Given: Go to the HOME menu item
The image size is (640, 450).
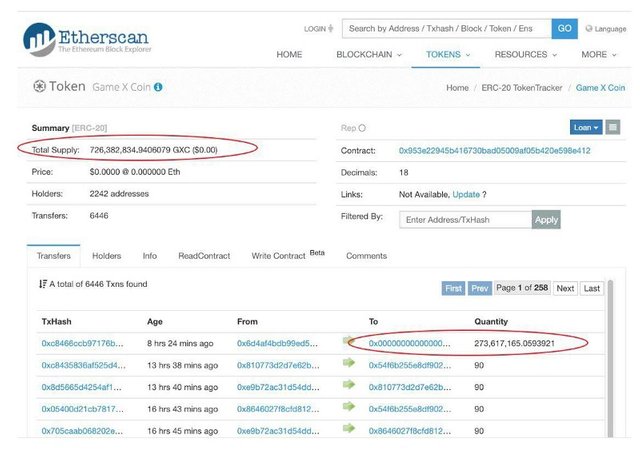Looking at the screenshot, I should tap(289, 54).
